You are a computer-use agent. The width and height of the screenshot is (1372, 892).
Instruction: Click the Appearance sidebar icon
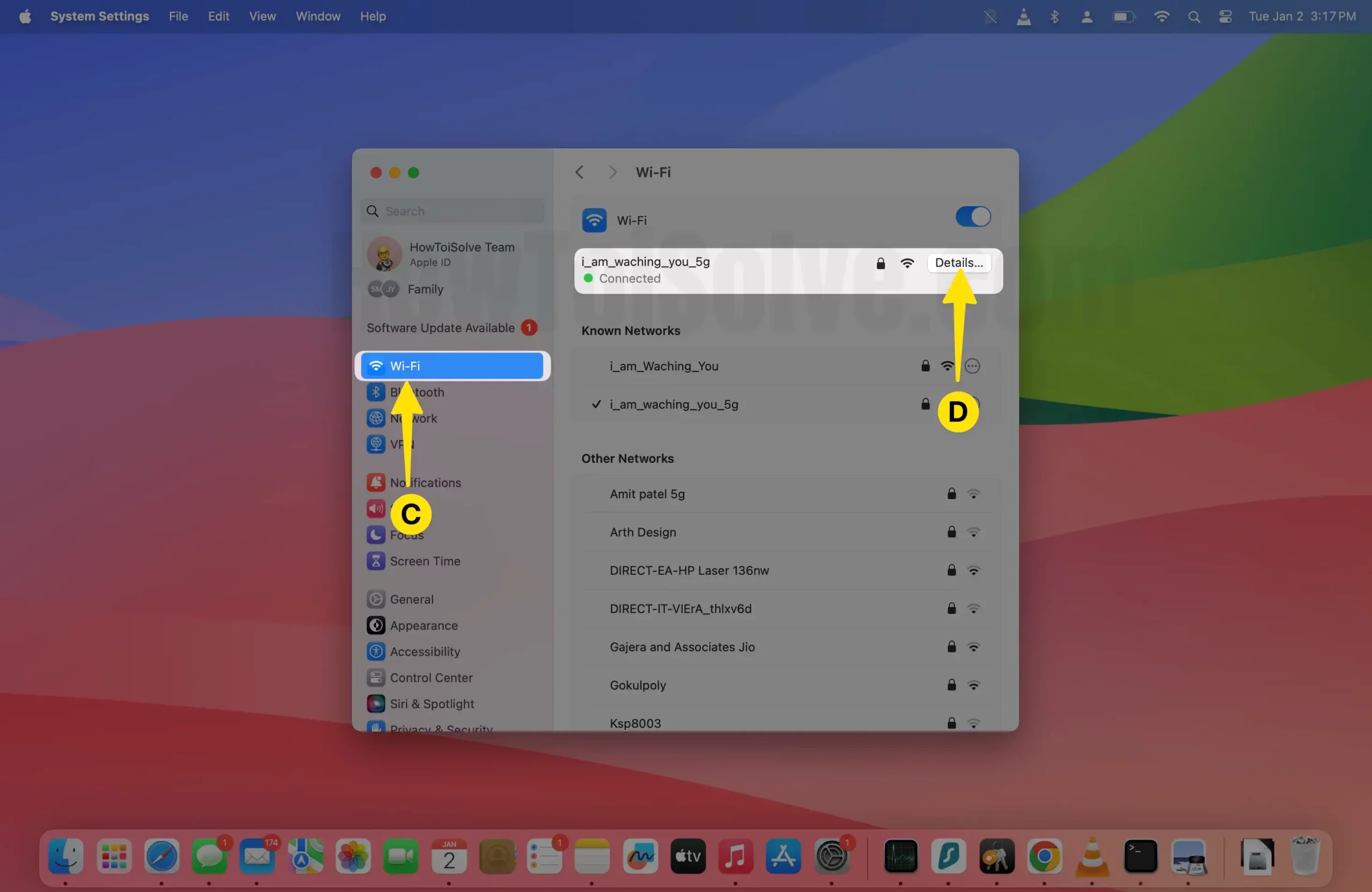[x=376, y=625]
